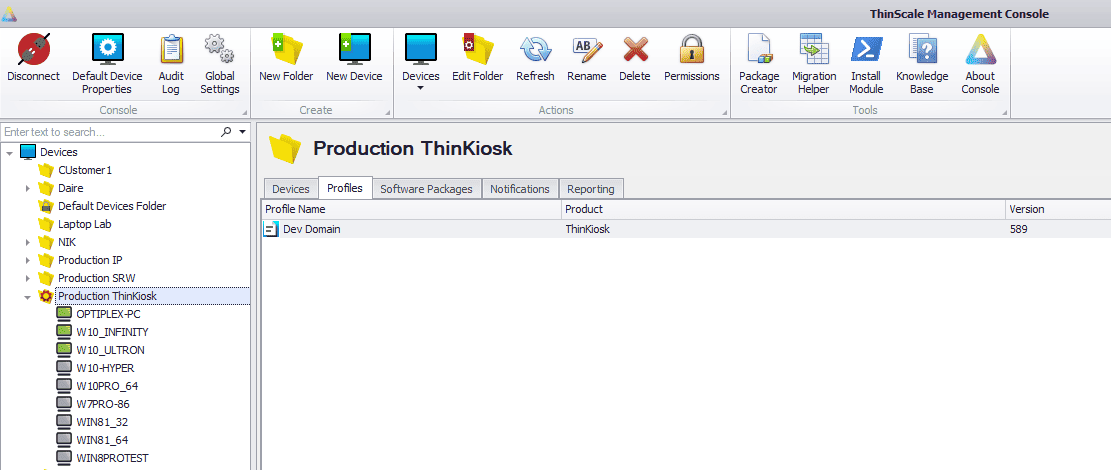Image resolution: width=1111 pixels, height=470 pixels.
Task: Click the search magnifier icon
Action: (x=226, y=132)
